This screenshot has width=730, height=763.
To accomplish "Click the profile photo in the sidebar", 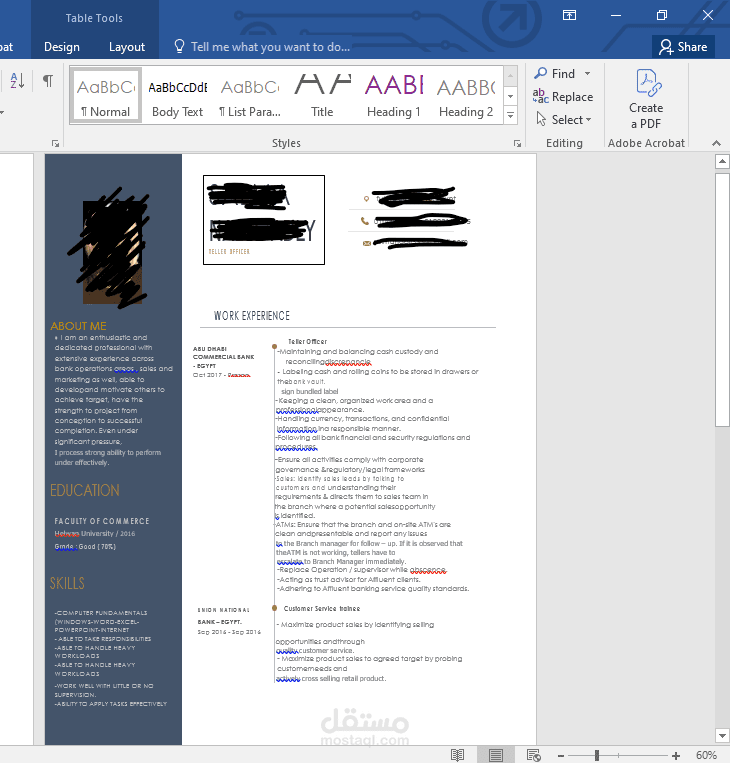I will [x=112, y=253].
